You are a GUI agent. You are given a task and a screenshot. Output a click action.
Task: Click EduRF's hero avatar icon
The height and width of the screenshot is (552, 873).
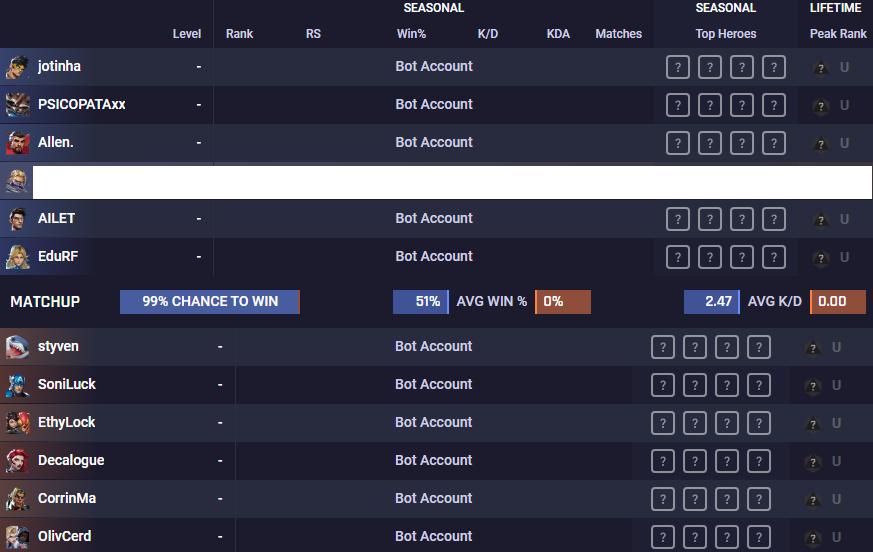pyautogui.click(x=17, y=257)
